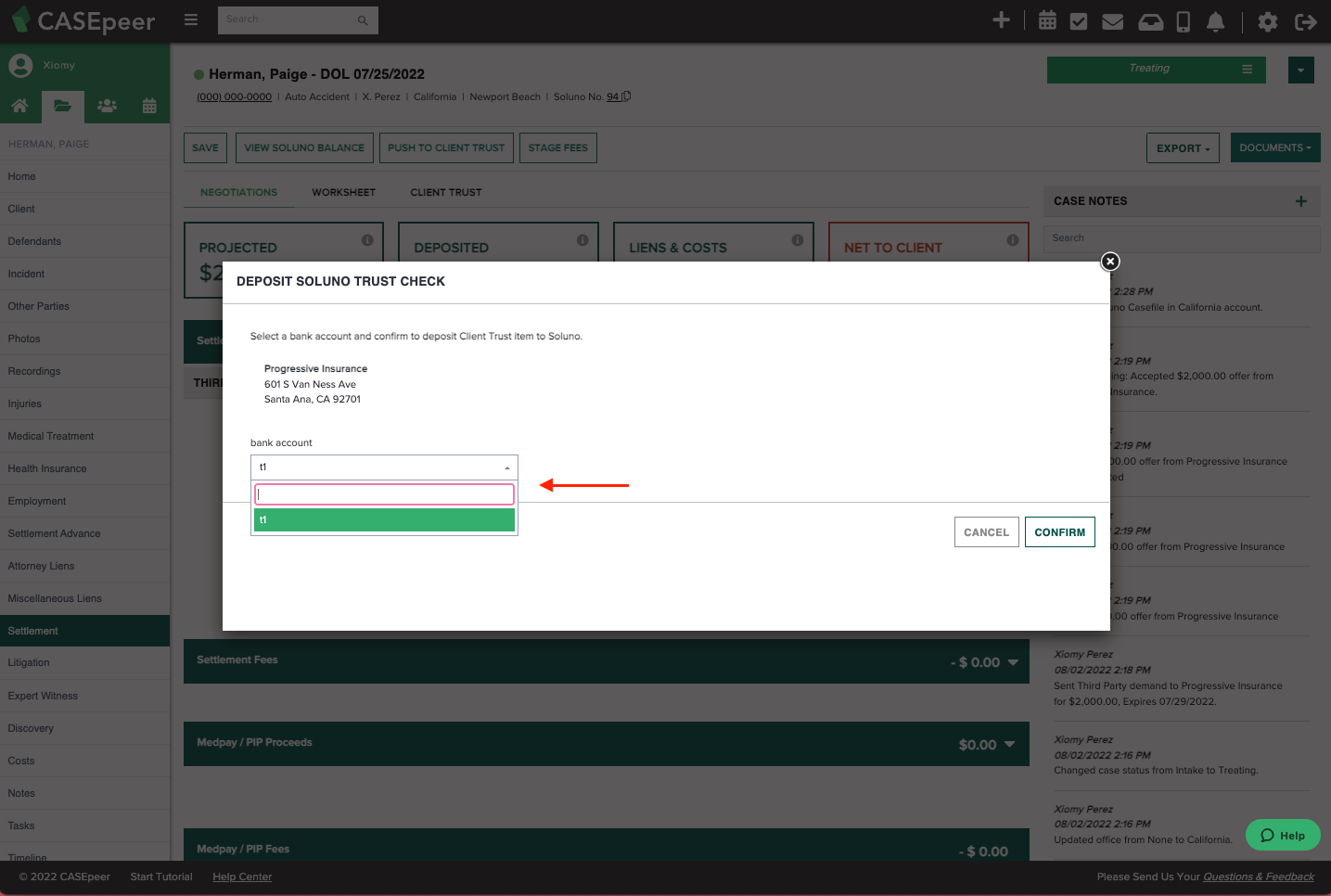Open the calendar icon in top toolbar
1331x896 pixels.
pos(1047,19)
